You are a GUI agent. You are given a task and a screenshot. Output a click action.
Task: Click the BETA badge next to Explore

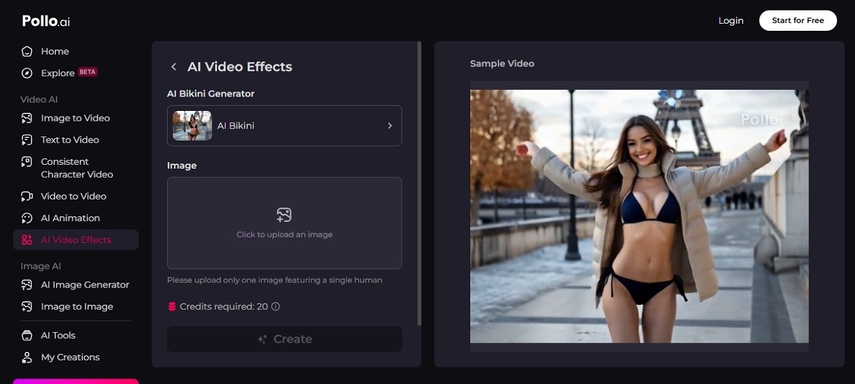[x=88, y=72]
